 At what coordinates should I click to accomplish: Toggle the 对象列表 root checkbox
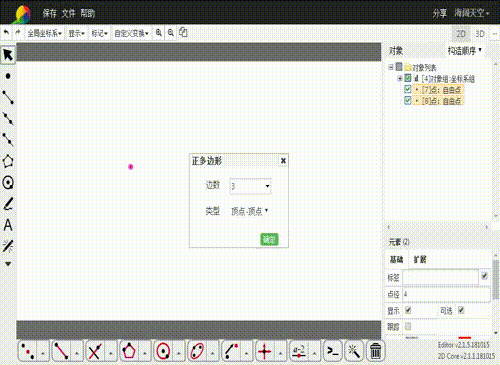(x=399, y=67)
